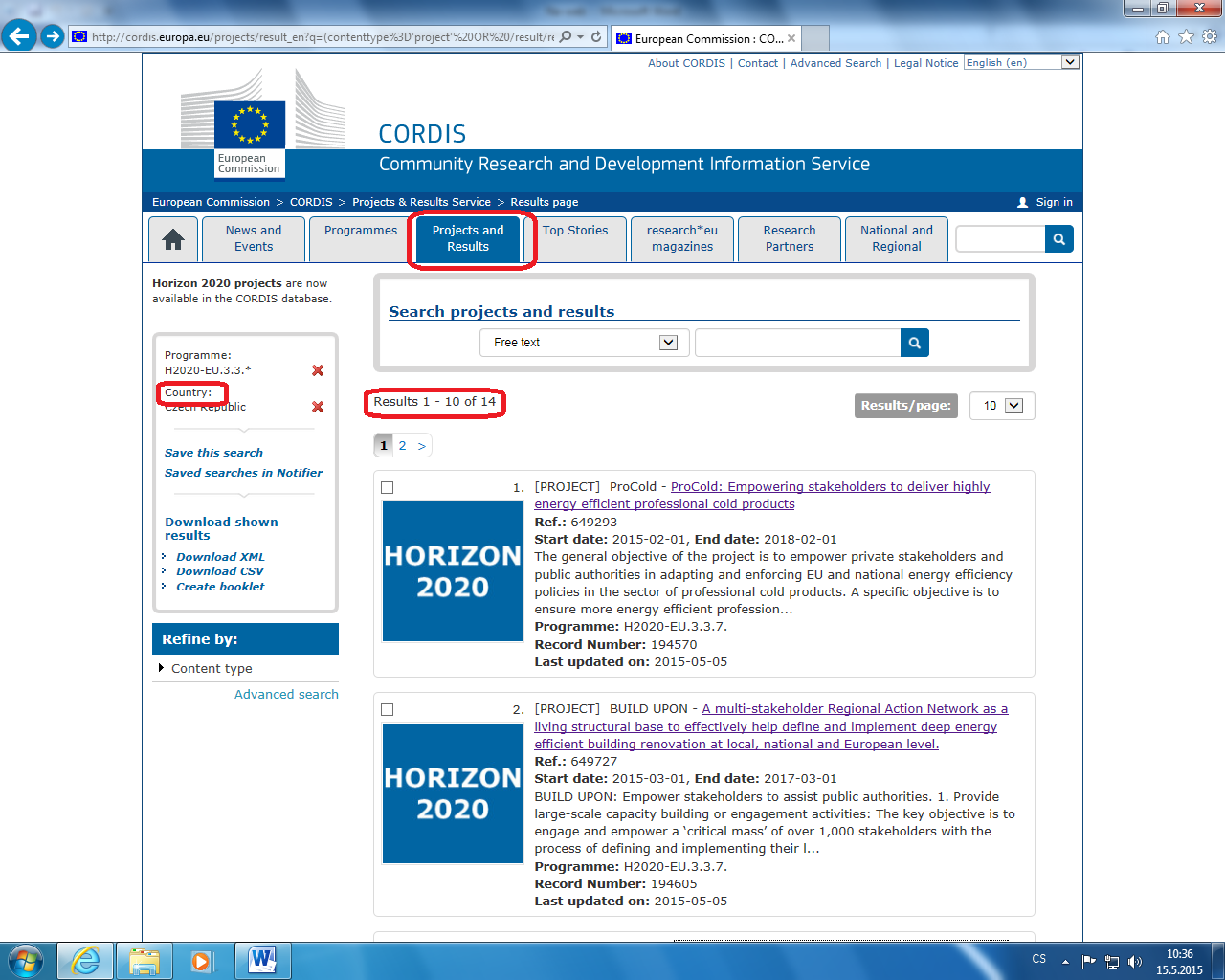Click the address bar search magnifier icon
The width and height of the screenshot is (1225, 980).
566,37
